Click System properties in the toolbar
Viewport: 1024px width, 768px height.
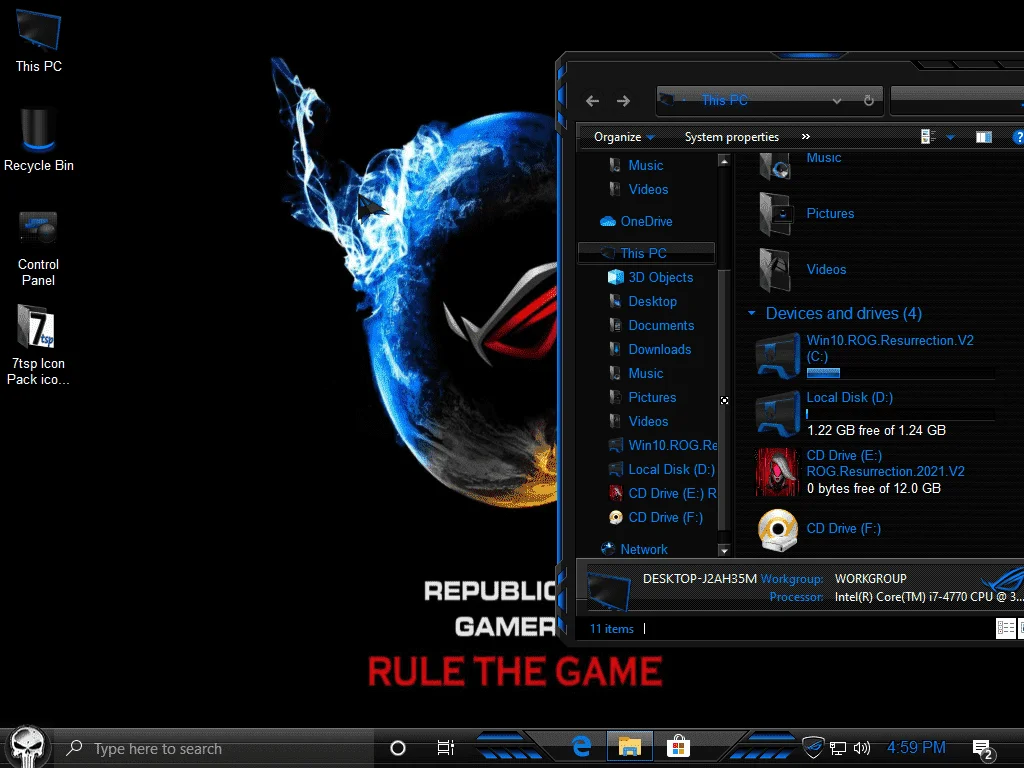click(731, 137)
